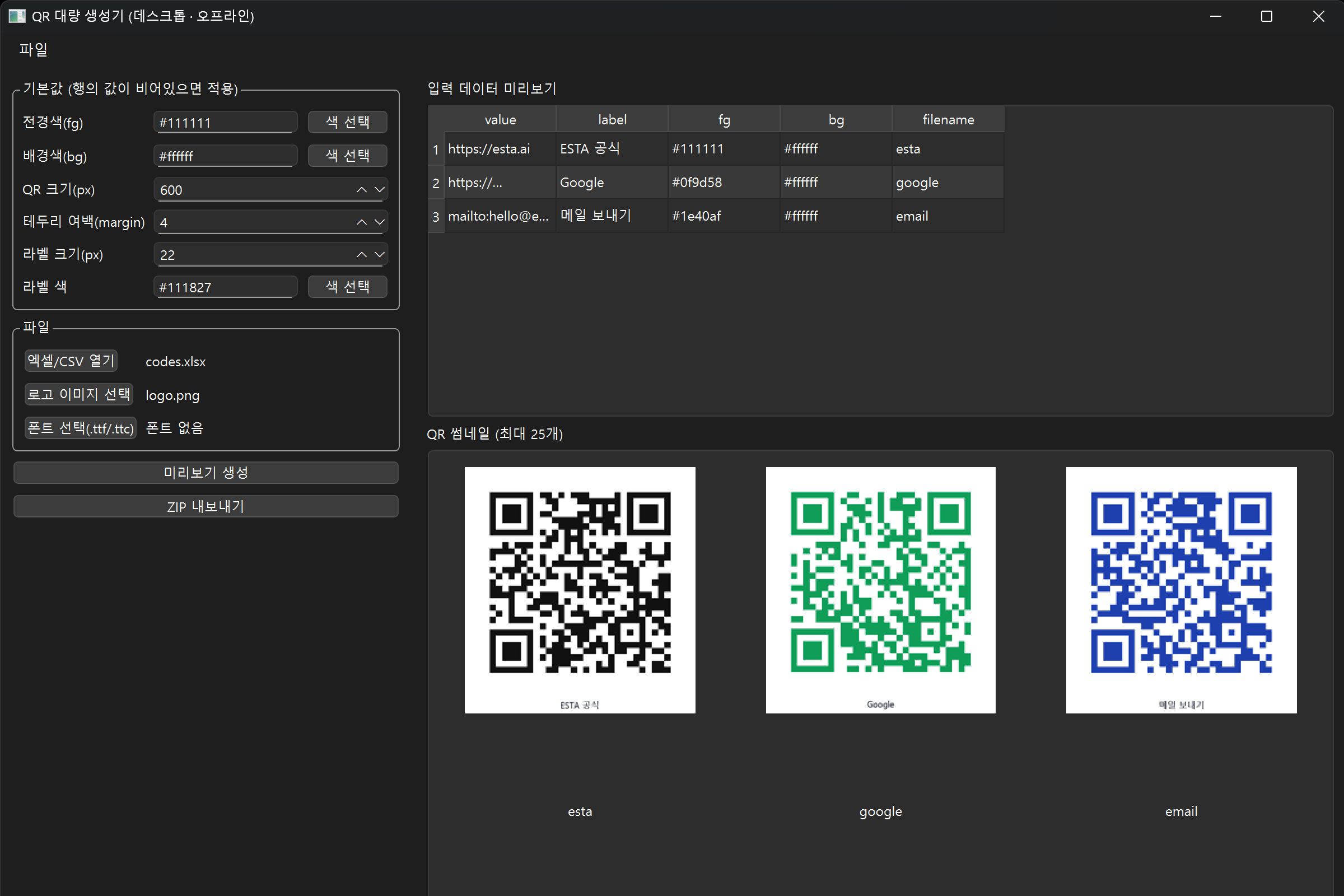This screenshot has height=896, width=1344.
Task: Increase label size with the up arrow
Action: pos(361,255)
